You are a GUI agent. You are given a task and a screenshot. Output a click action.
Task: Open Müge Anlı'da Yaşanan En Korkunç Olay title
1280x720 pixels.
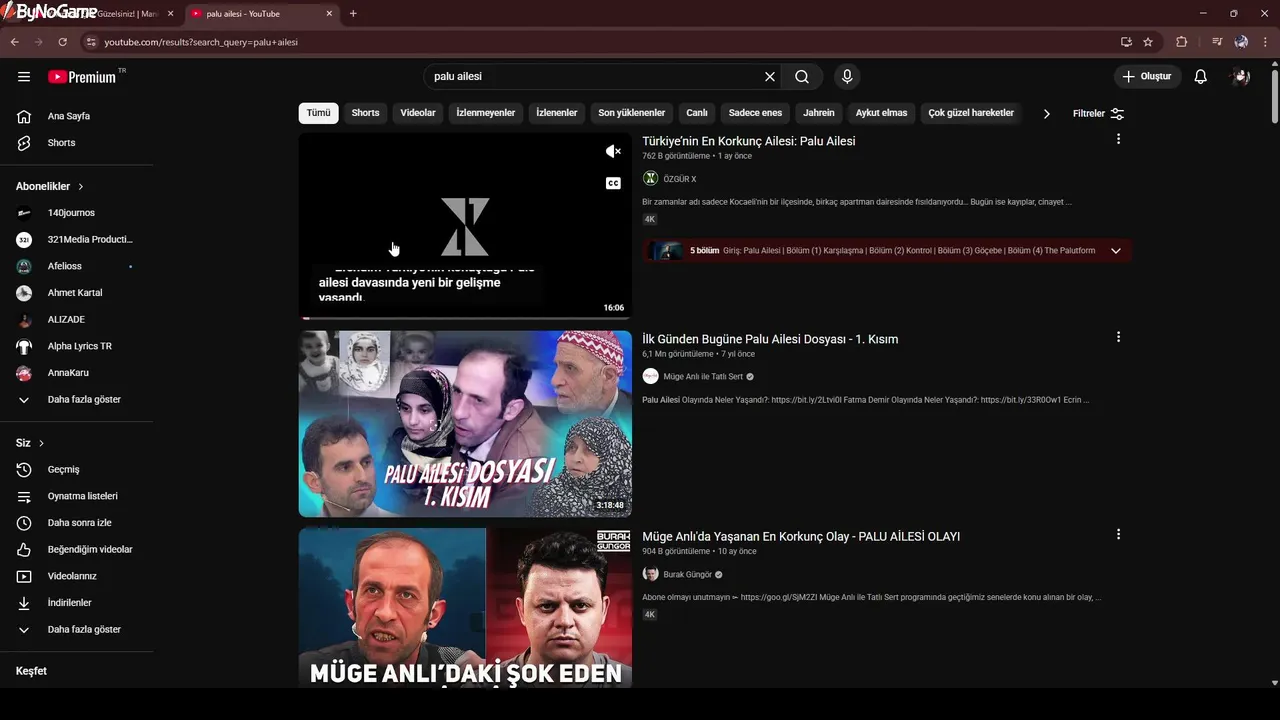tap(801, 537)
